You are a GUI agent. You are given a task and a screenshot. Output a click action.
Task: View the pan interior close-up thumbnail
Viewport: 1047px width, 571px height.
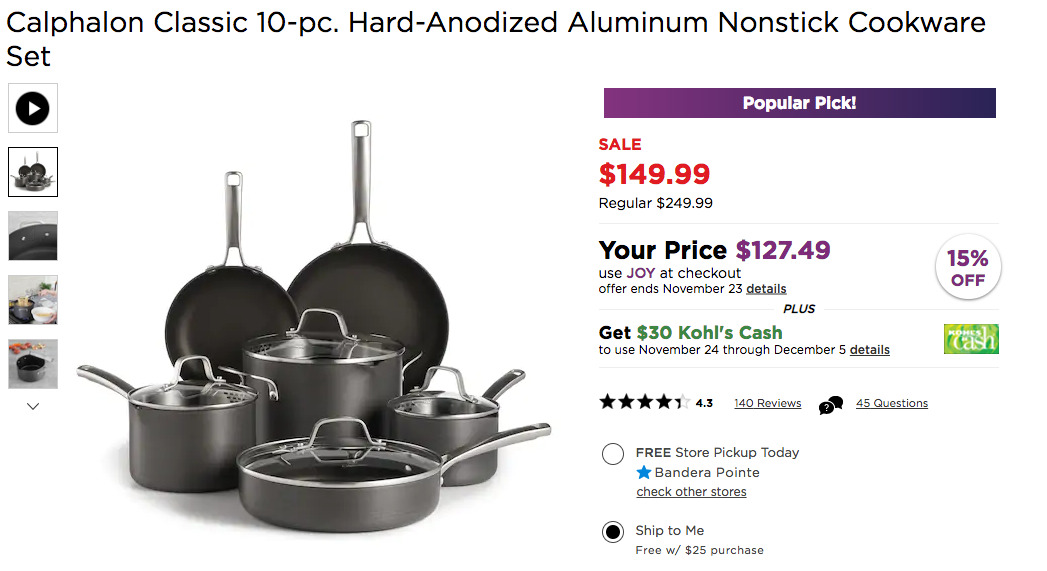pos(33,236)
